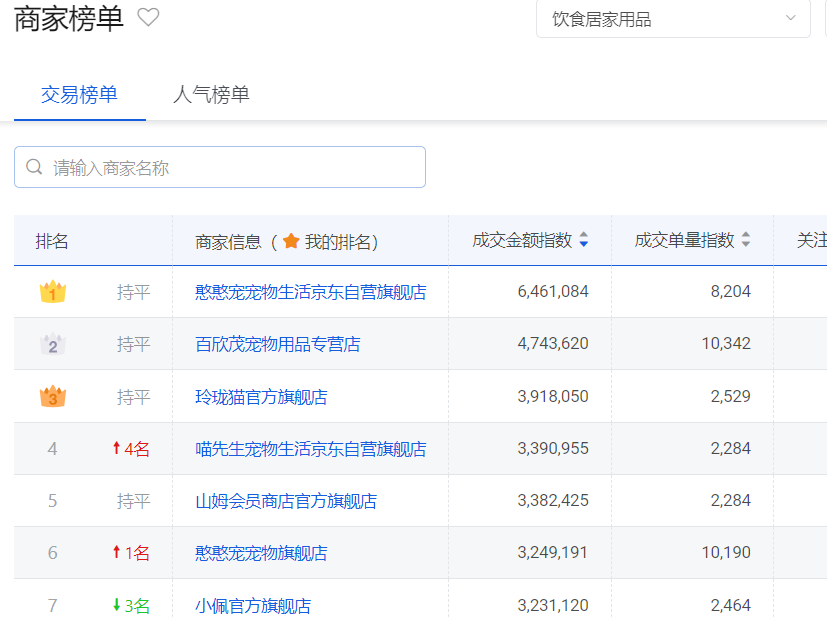Click the order index 10,342
Image resolution: width=827 pixels, height=618 pixels.
coord(726,344)
